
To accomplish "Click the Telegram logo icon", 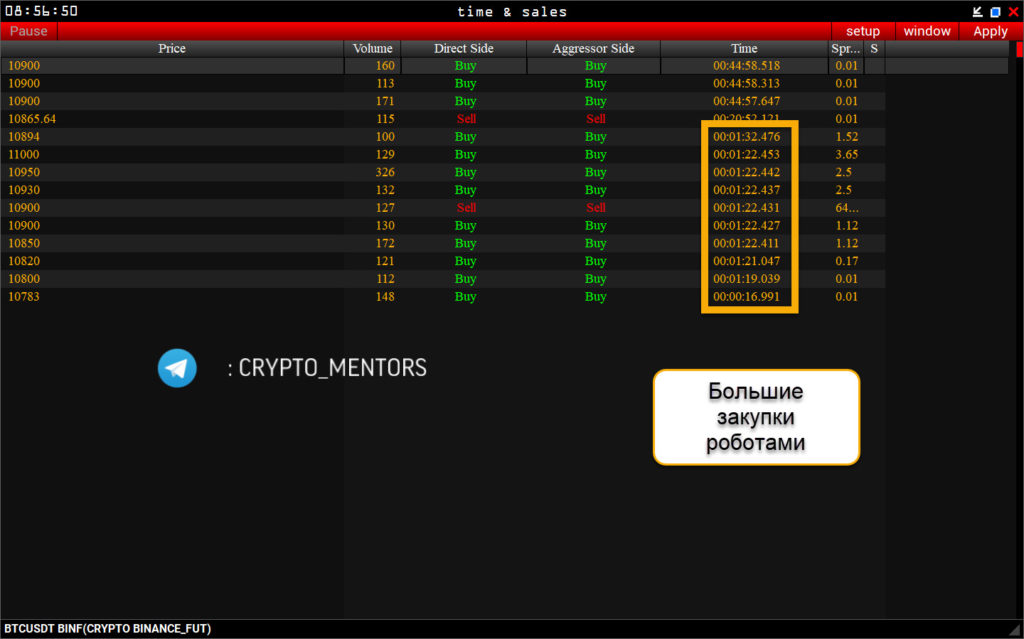I will [x=177, y=368].
